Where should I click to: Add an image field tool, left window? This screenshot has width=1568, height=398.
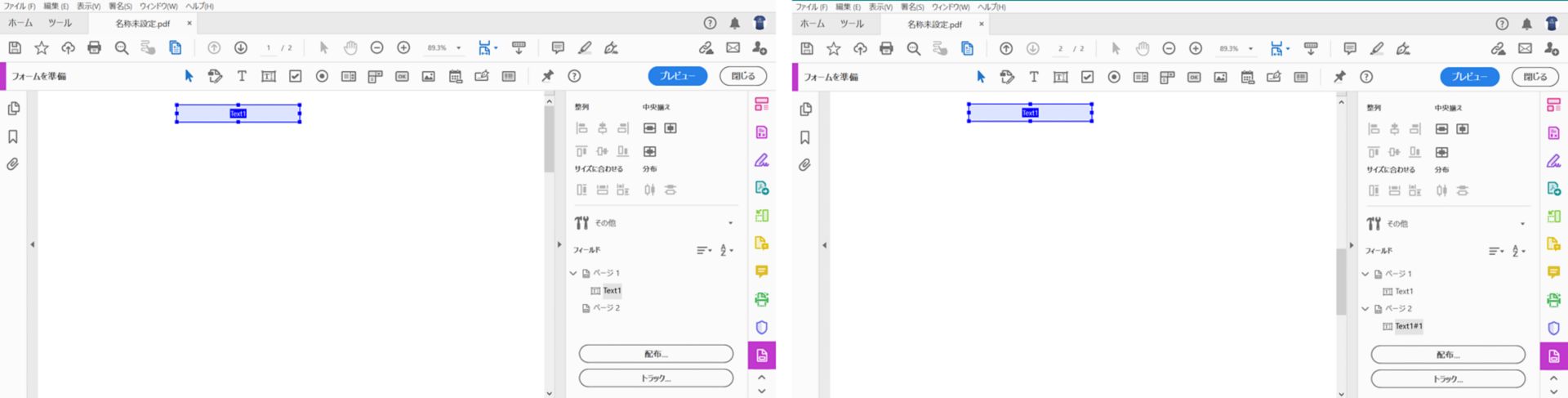[x=428, y=76]
